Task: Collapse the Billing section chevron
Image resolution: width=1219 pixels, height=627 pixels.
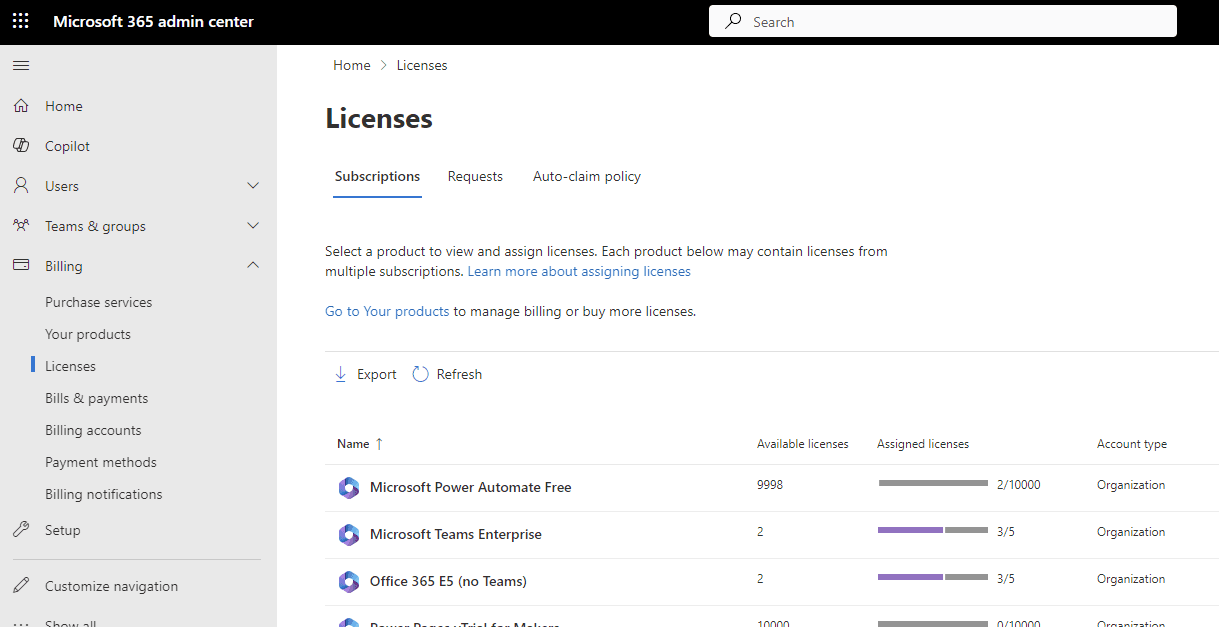Action: (x=253, y=266)
